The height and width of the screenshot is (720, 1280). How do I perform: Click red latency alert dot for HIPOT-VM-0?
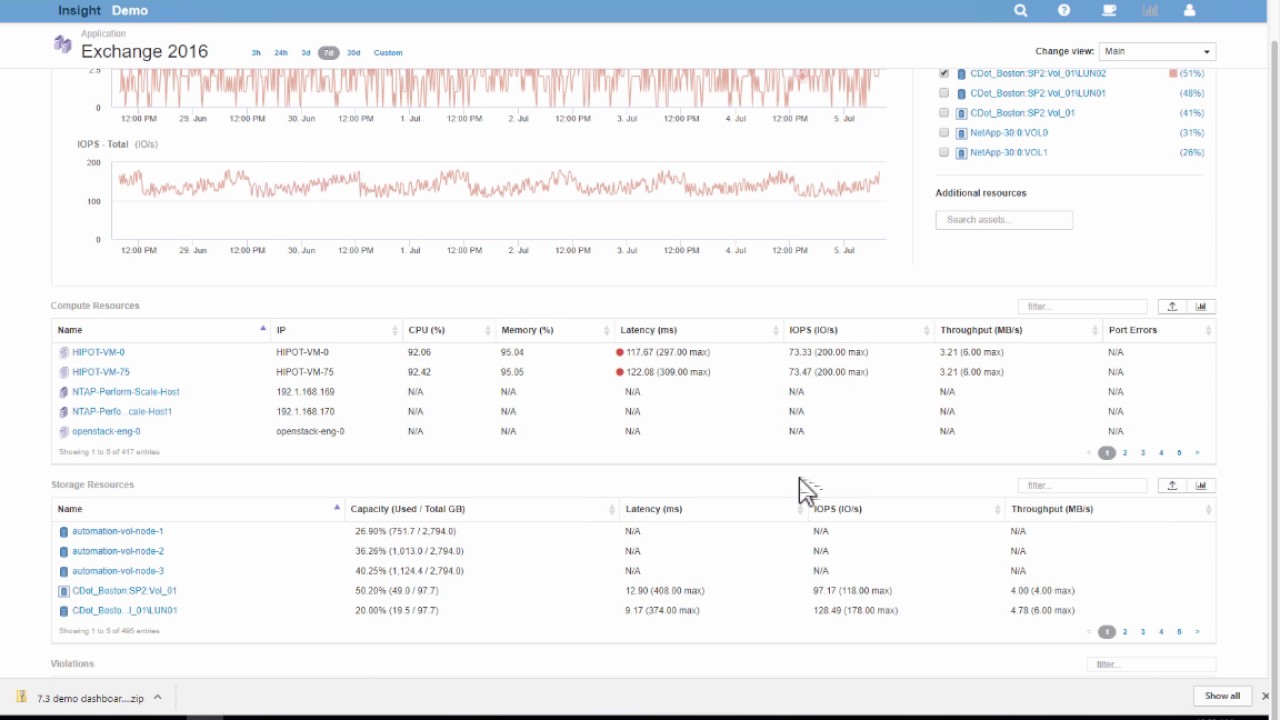click(620, 352)
